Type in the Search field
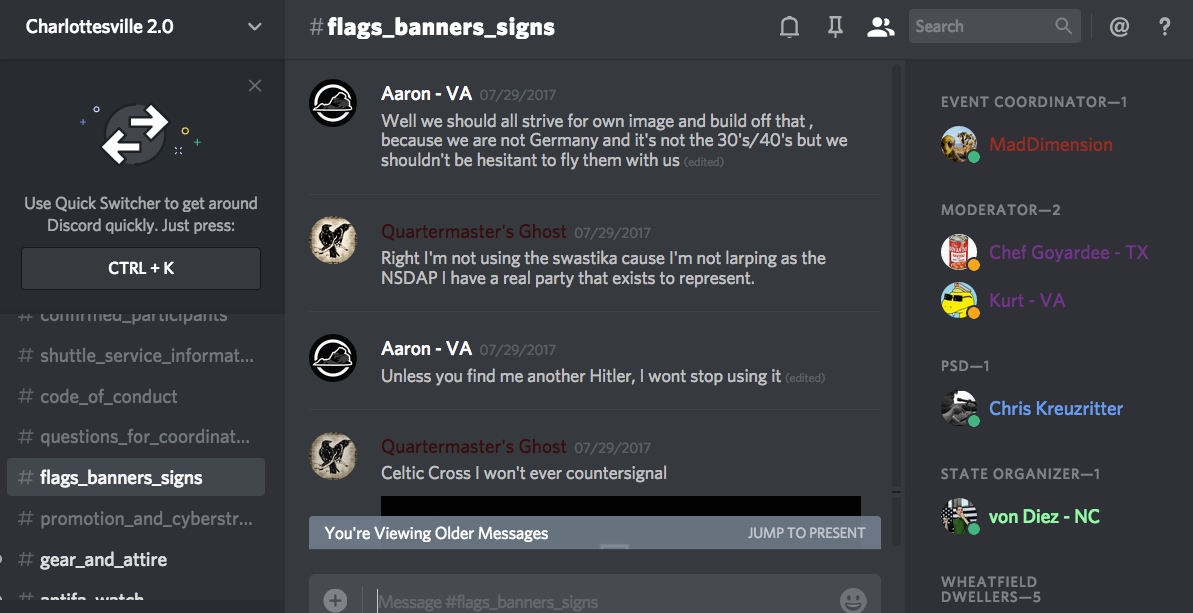 click(x=980, y=27)
